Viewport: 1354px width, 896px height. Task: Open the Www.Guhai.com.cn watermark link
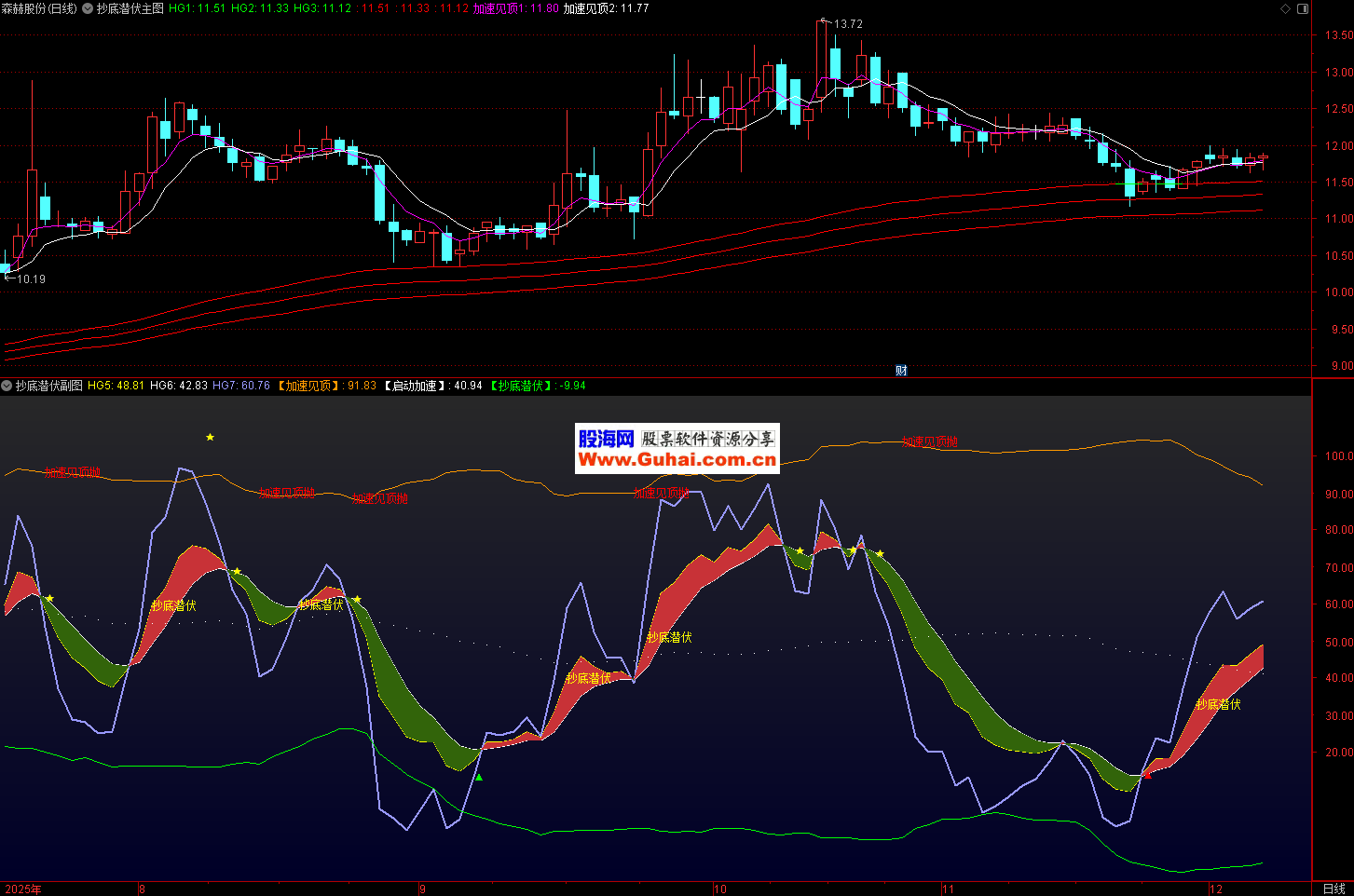click(677, 459)
